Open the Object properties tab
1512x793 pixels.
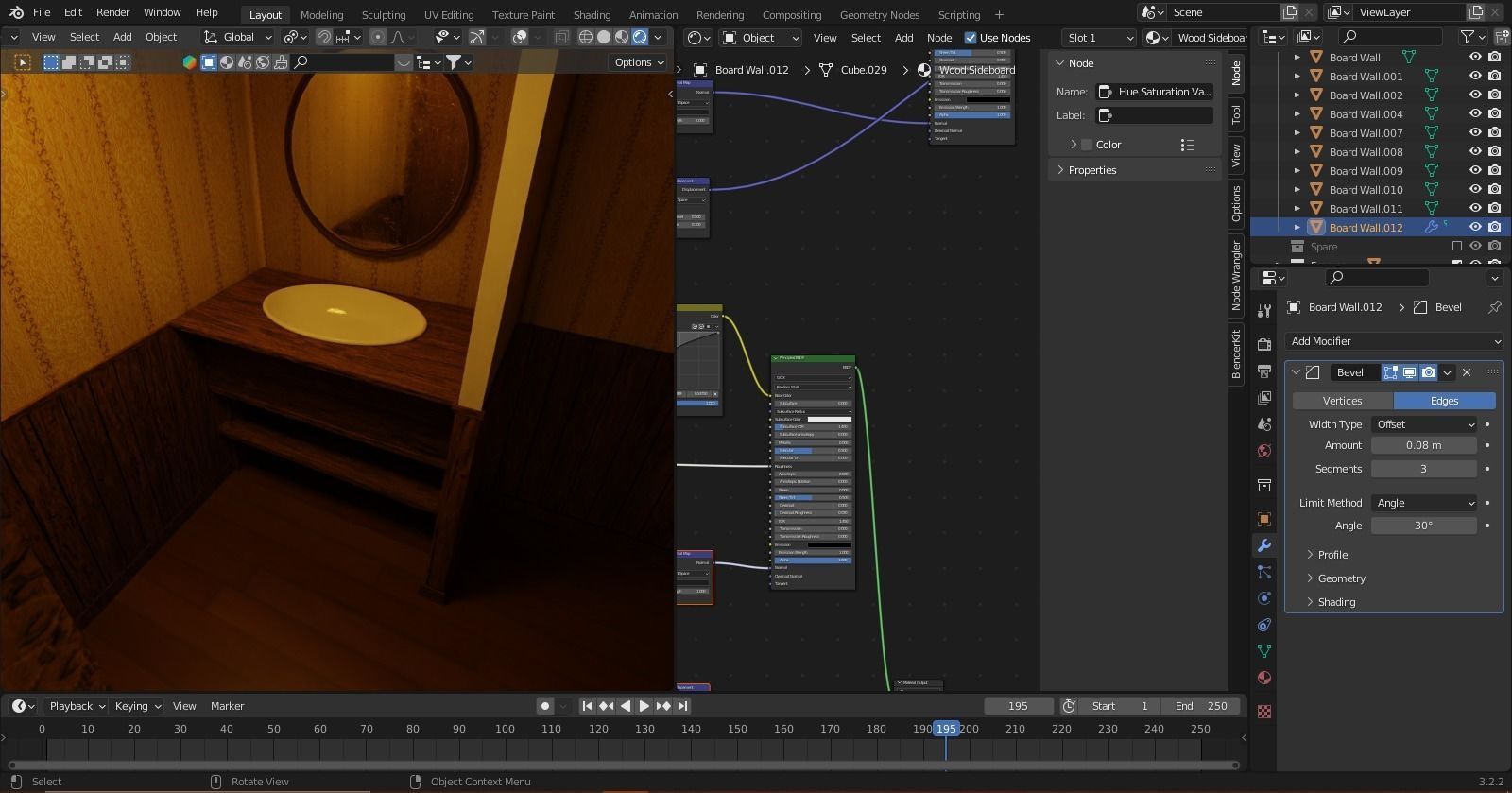coord(1264,519)
